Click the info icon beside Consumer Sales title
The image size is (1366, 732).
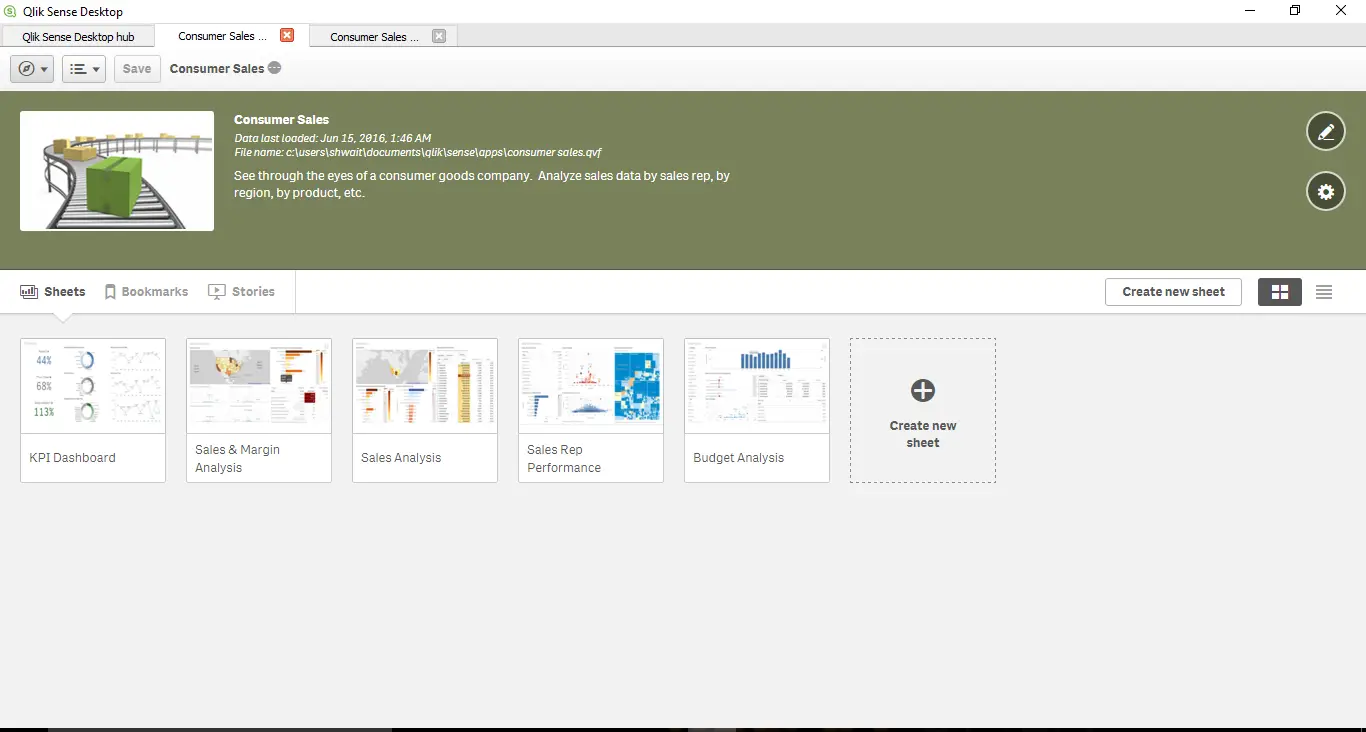tap(275, 68)
